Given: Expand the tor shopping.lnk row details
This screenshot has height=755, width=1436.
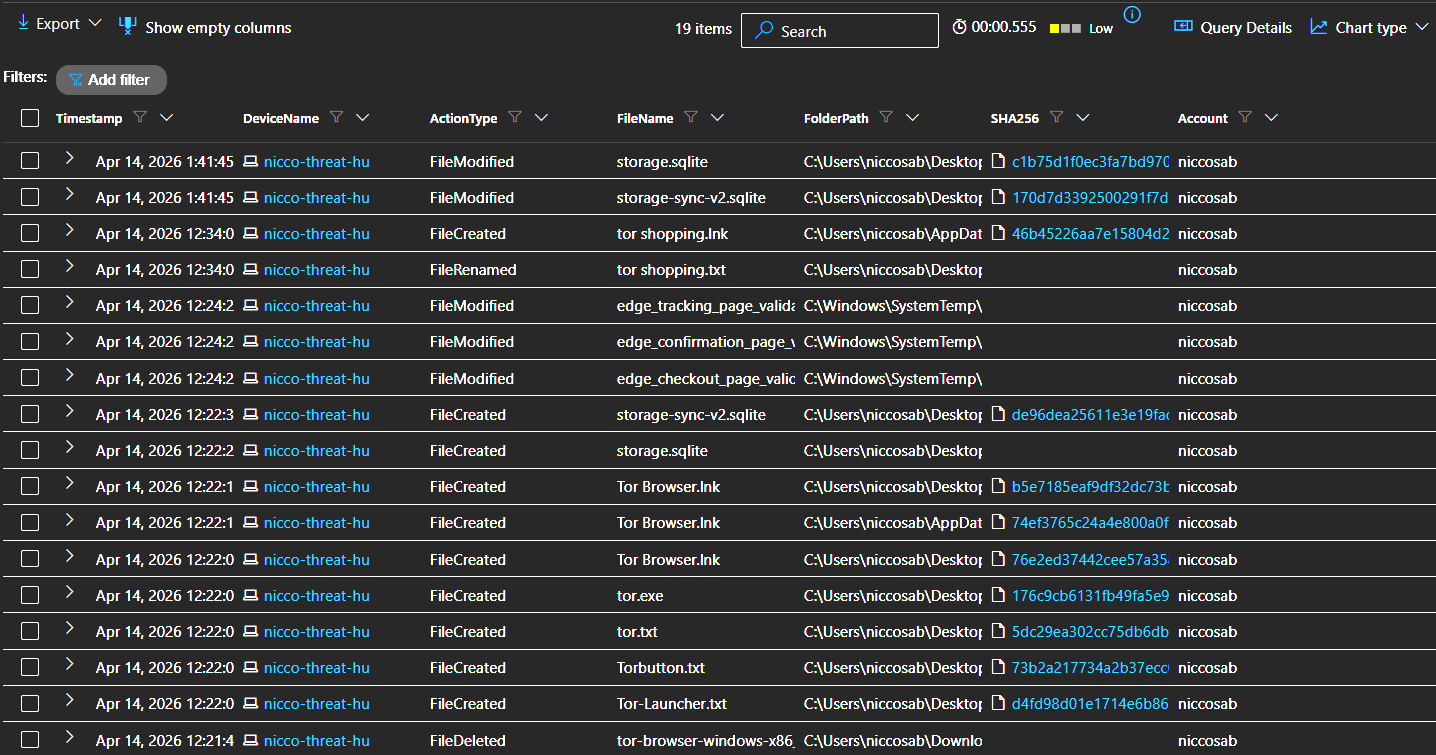Looking at the screenshot, I should [x=70, y=232].
